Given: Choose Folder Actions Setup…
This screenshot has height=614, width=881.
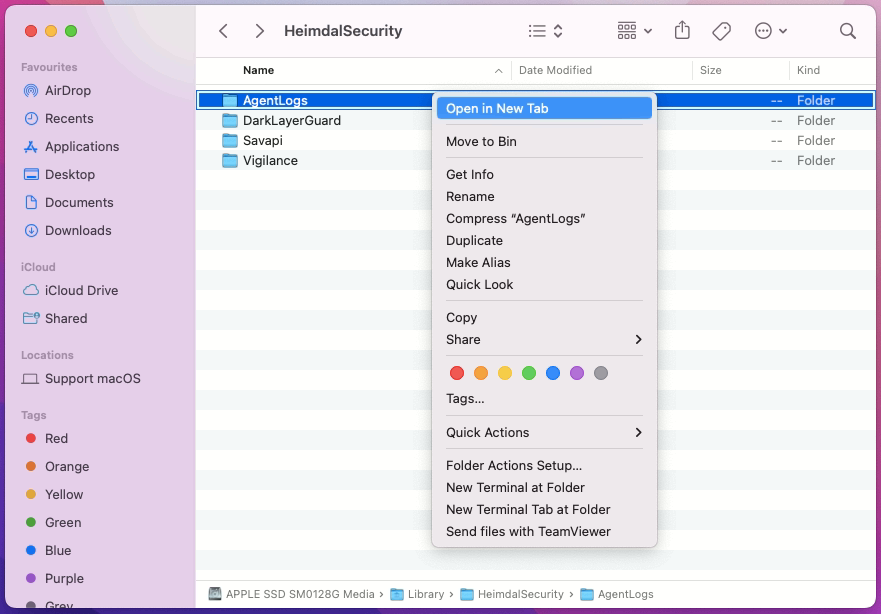Looking at the screenshot, I should pyautogui.click(x=544, y=466).
